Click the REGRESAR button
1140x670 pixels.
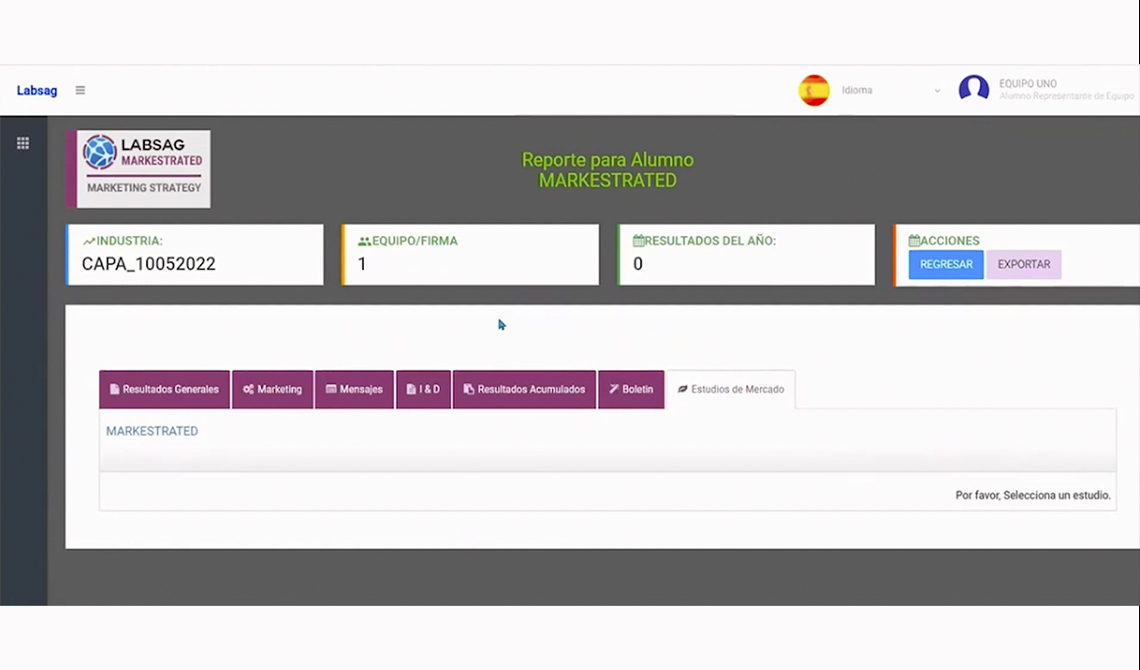coord(946,265)
